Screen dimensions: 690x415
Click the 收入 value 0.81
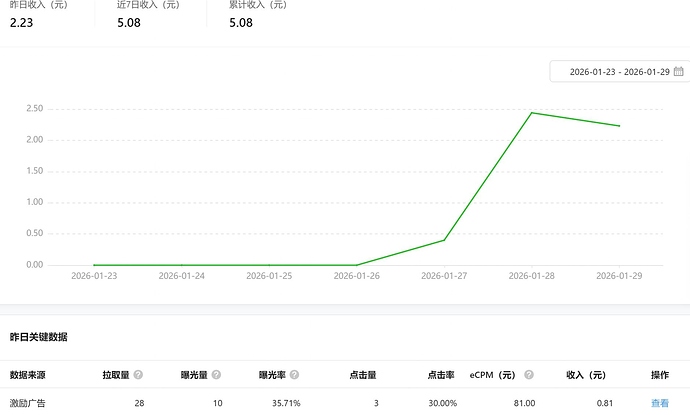(x=605, y=403)
